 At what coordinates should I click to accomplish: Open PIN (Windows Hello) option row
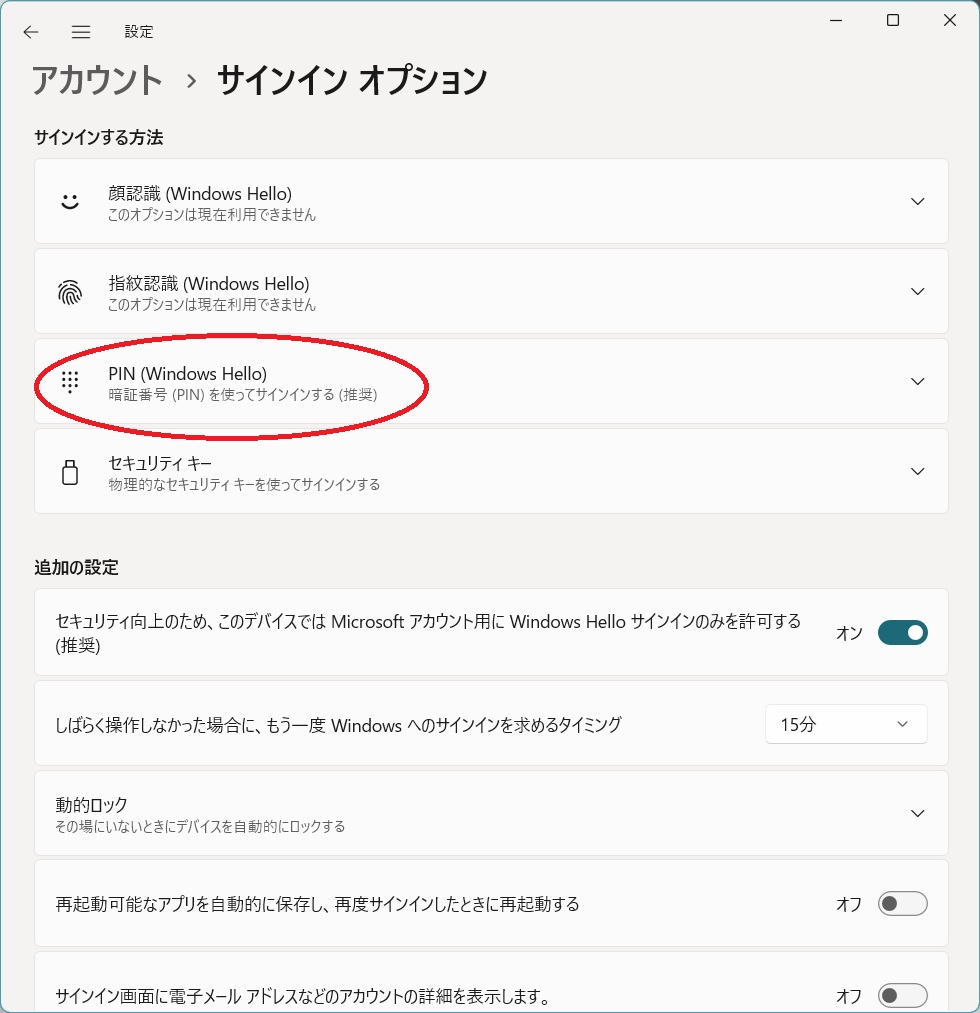pos(490,381)
